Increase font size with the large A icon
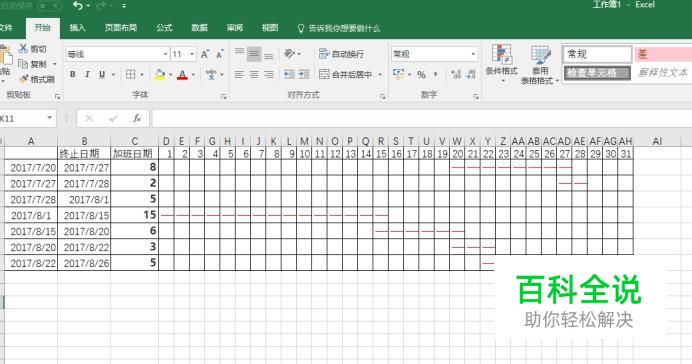692x364 pixels. 205,54
